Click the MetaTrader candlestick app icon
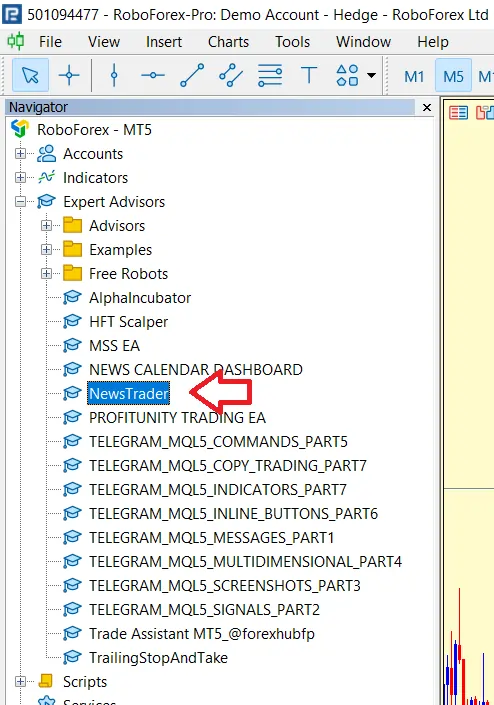The width and height of the screenshot is (494, 705). tap(16, 41)
